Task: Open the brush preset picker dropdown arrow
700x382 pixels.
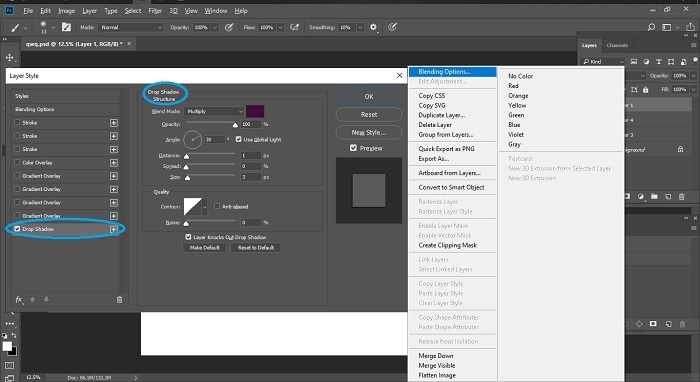Action: coord(53,27)
